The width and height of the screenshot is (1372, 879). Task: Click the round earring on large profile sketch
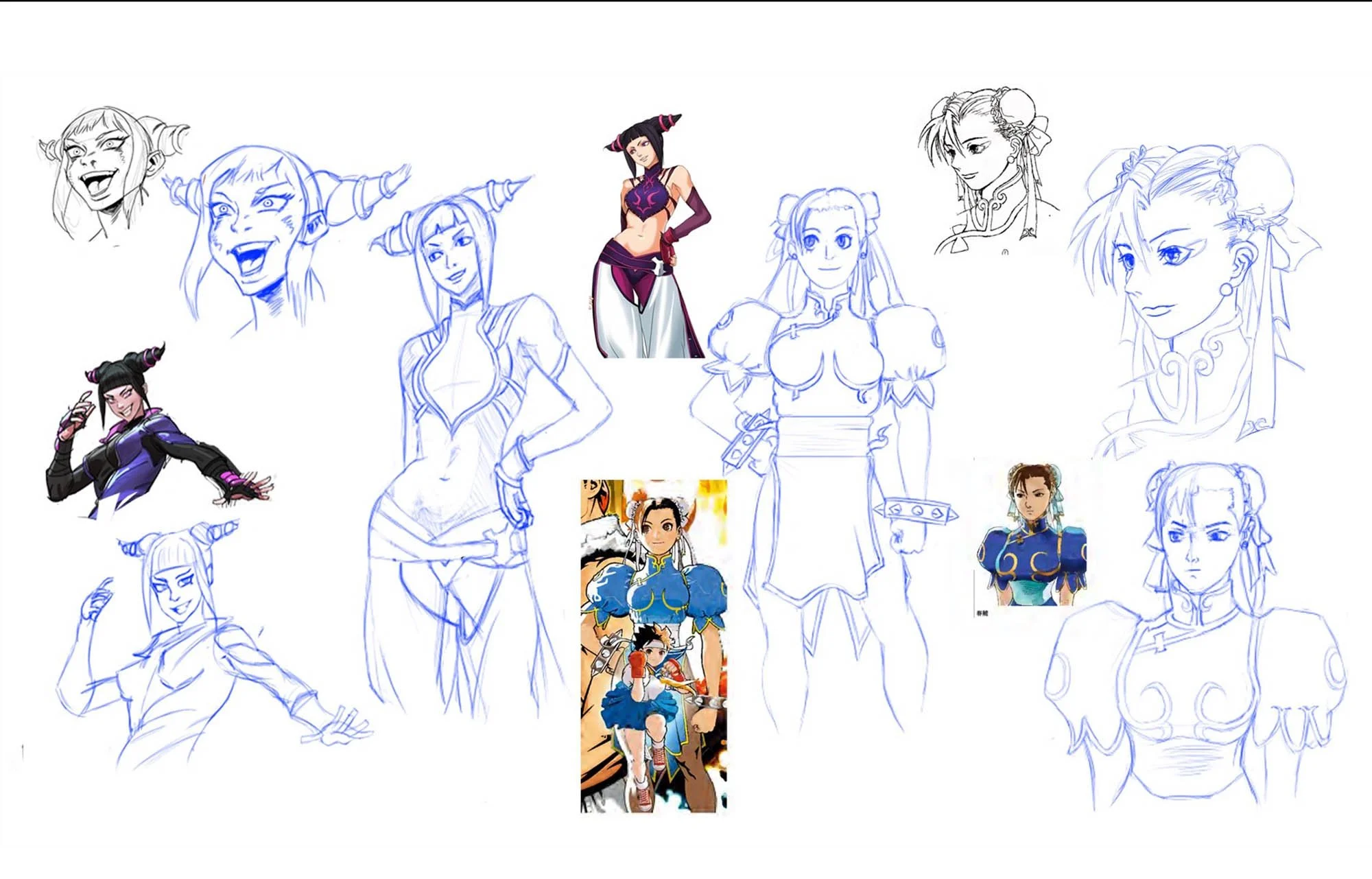click(x=1227, y=290)
